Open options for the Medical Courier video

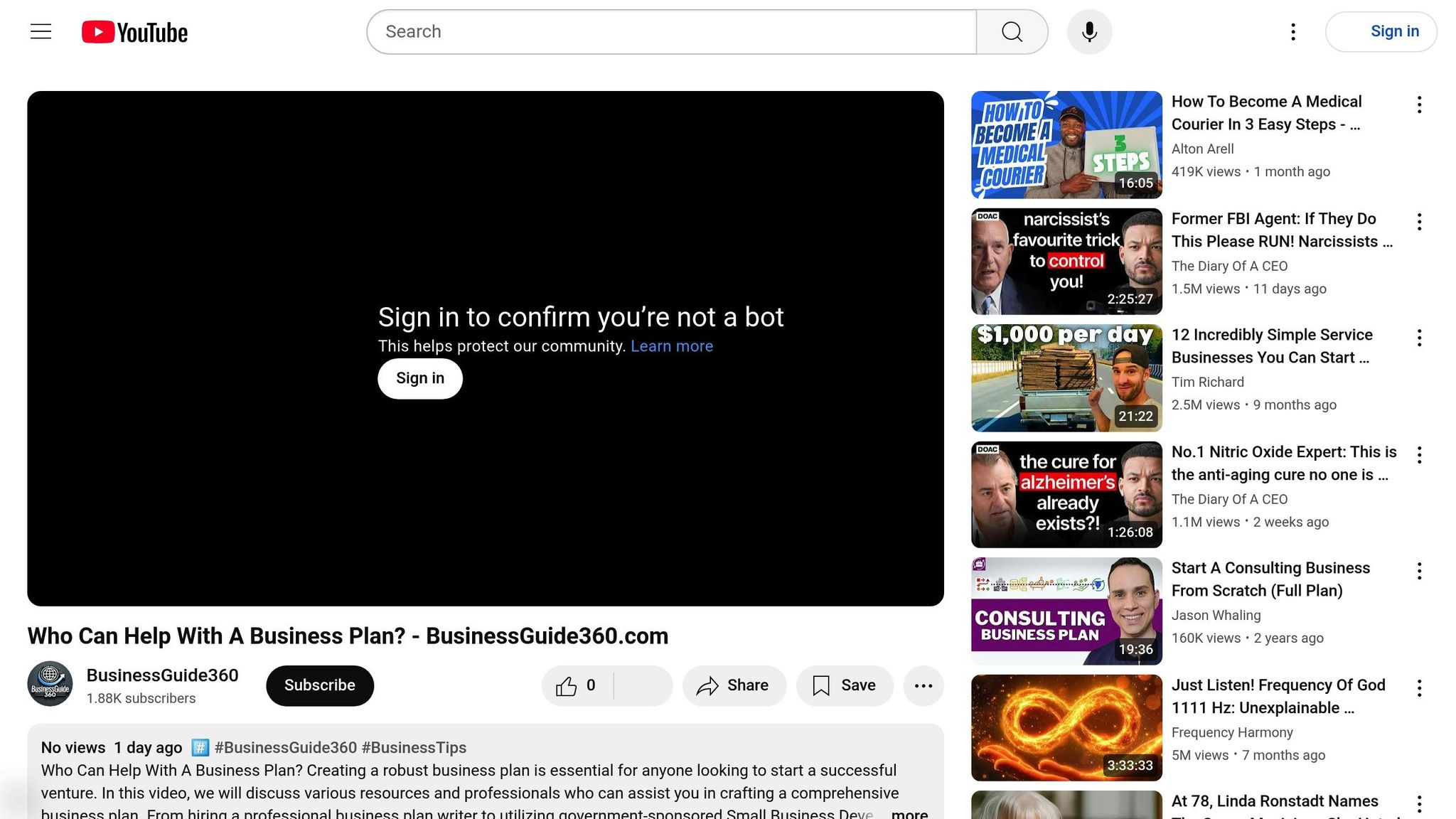pyautogui.click(x=1419, y=105)
